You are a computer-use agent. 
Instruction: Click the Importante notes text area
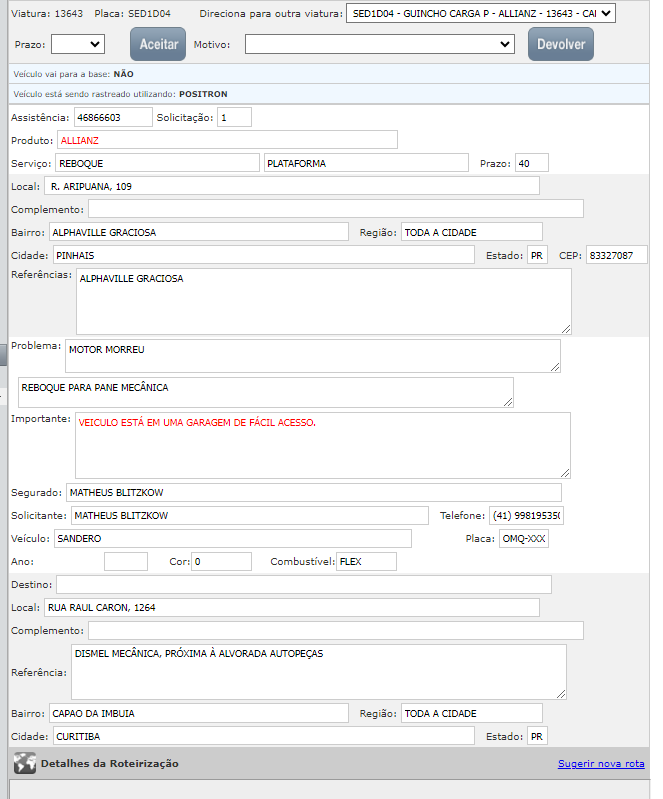click(x=322, y=445)
